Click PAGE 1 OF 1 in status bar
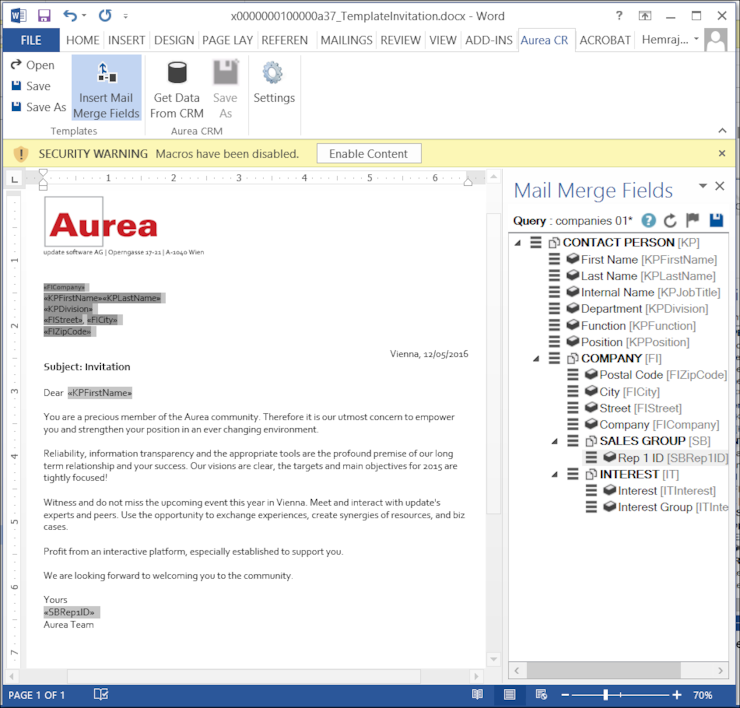Image resolution: width=740 pixels, height=708 pixels. click(36, 695)
